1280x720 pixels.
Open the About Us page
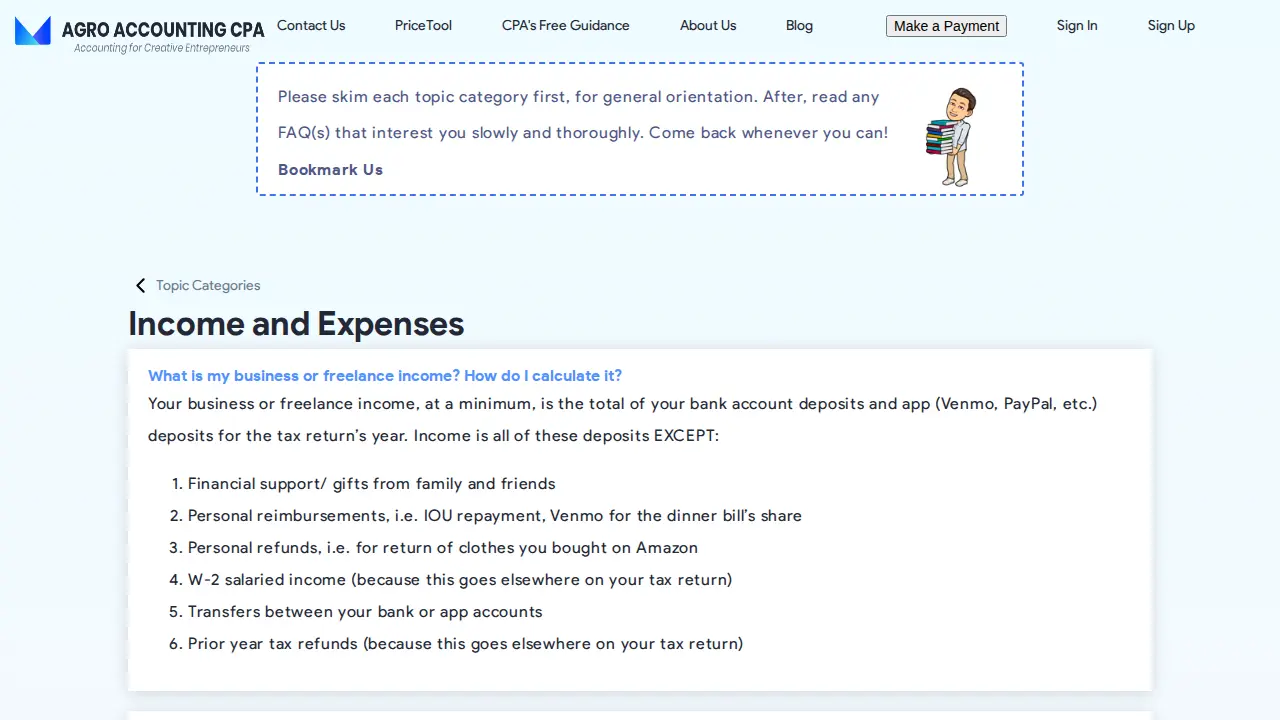(708, 25)
